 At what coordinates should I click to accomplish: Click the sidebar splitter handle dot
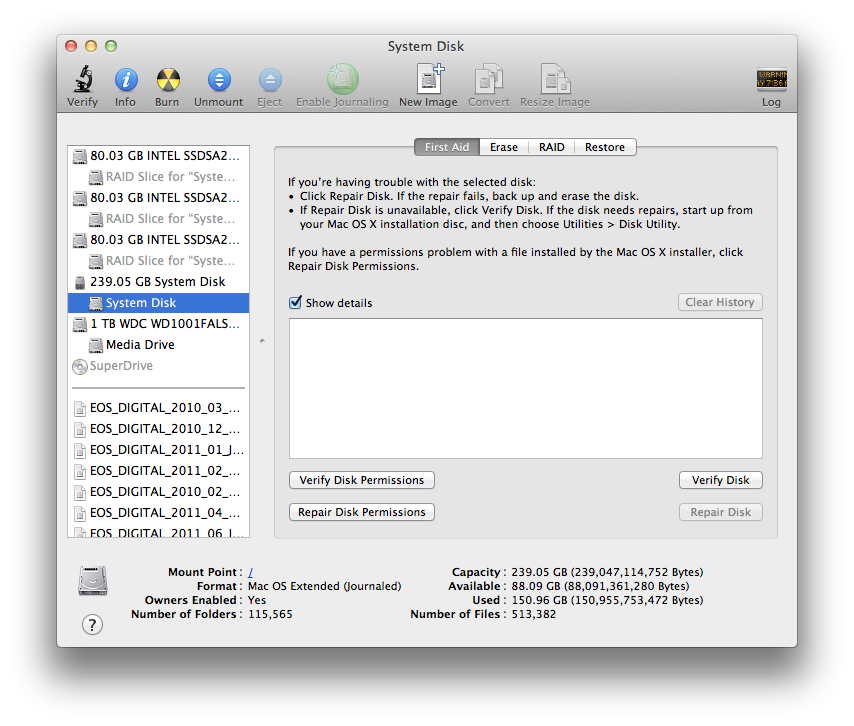pos(263,341)
